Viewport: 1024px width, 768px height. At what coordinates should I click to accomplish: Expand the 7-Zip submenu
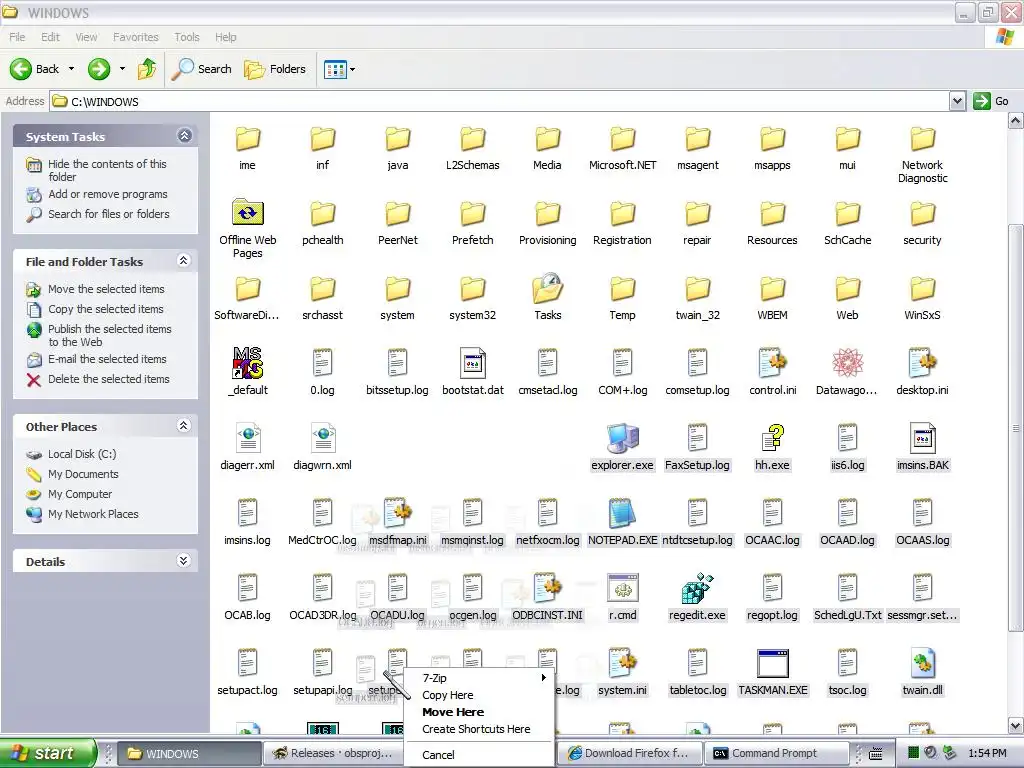pos(479,678)
